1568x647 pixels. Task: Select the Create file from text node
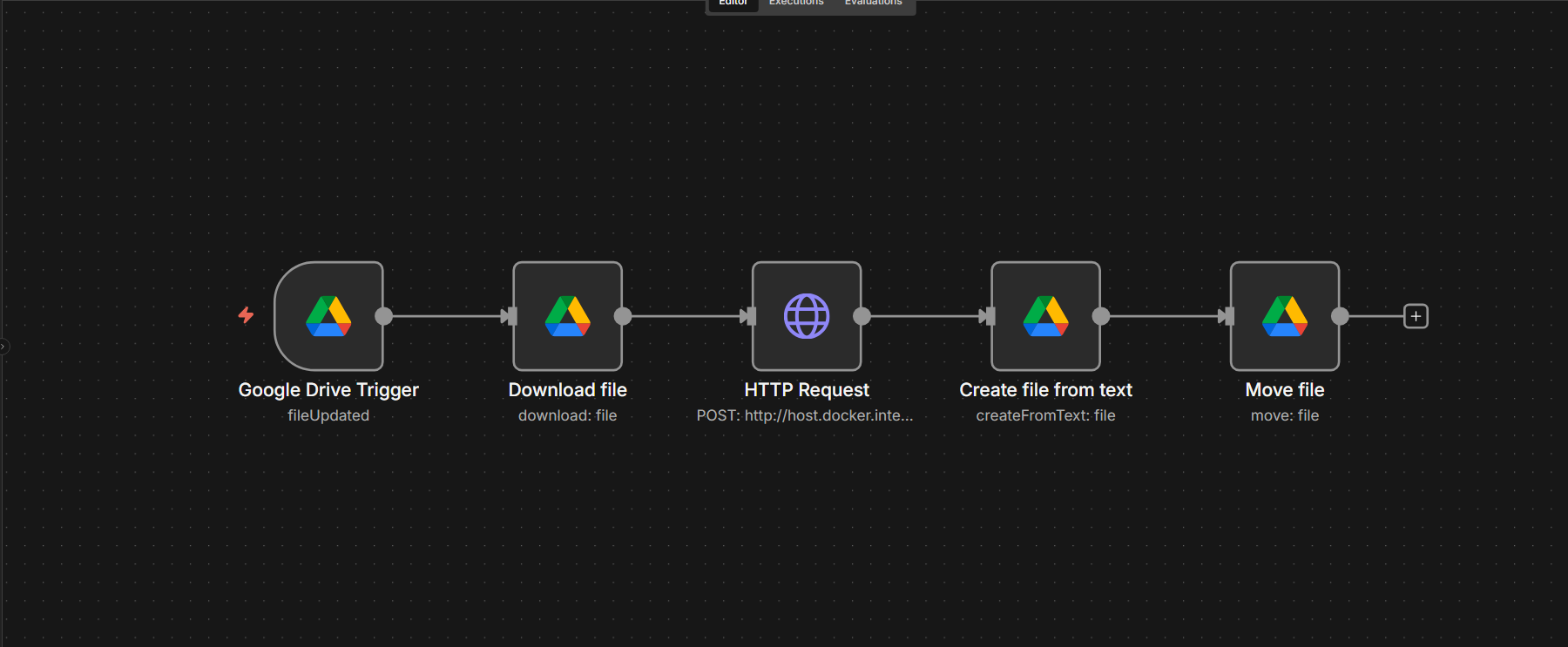[x=1045, y=316]
